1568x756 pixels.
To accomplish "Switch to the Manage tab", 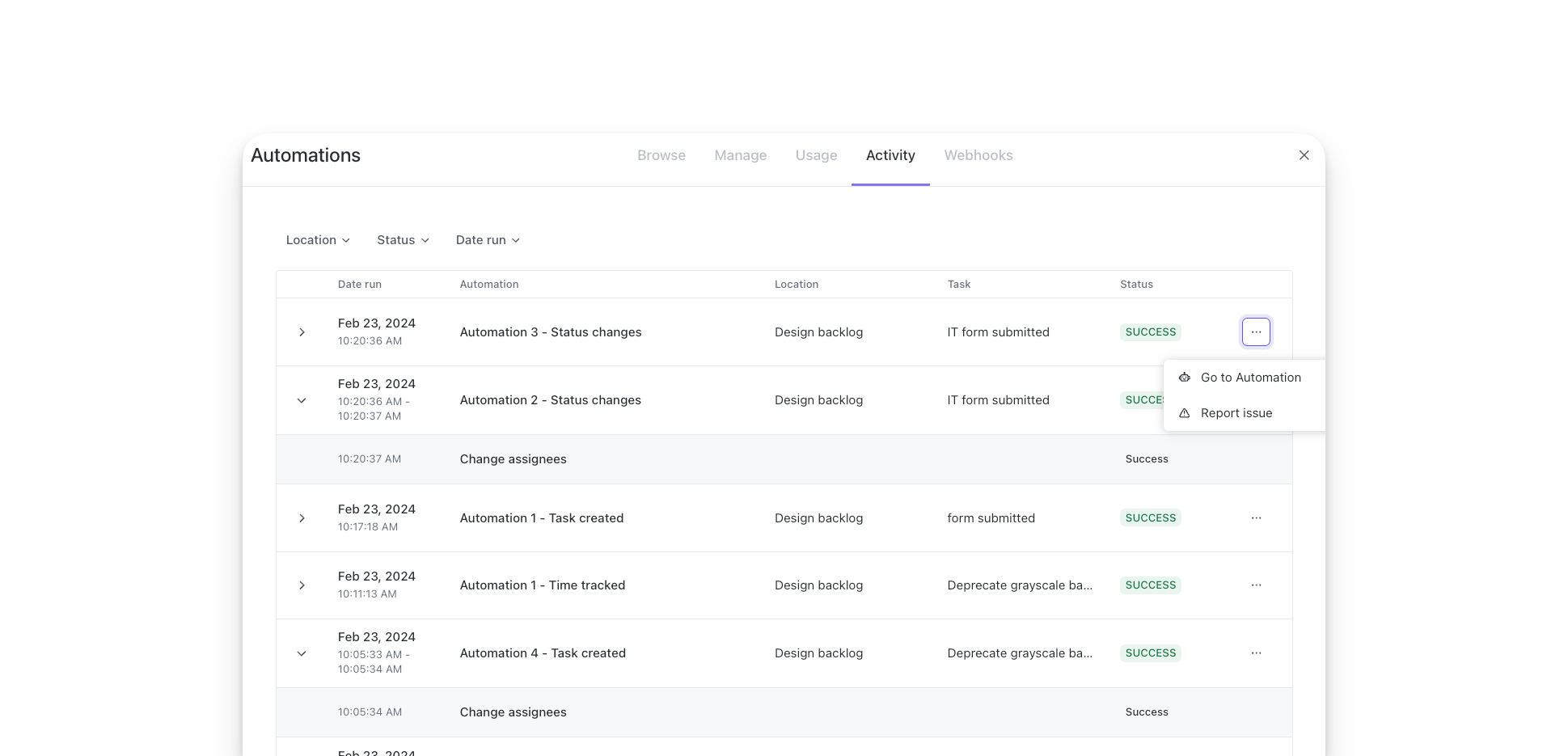I will 739,154.
